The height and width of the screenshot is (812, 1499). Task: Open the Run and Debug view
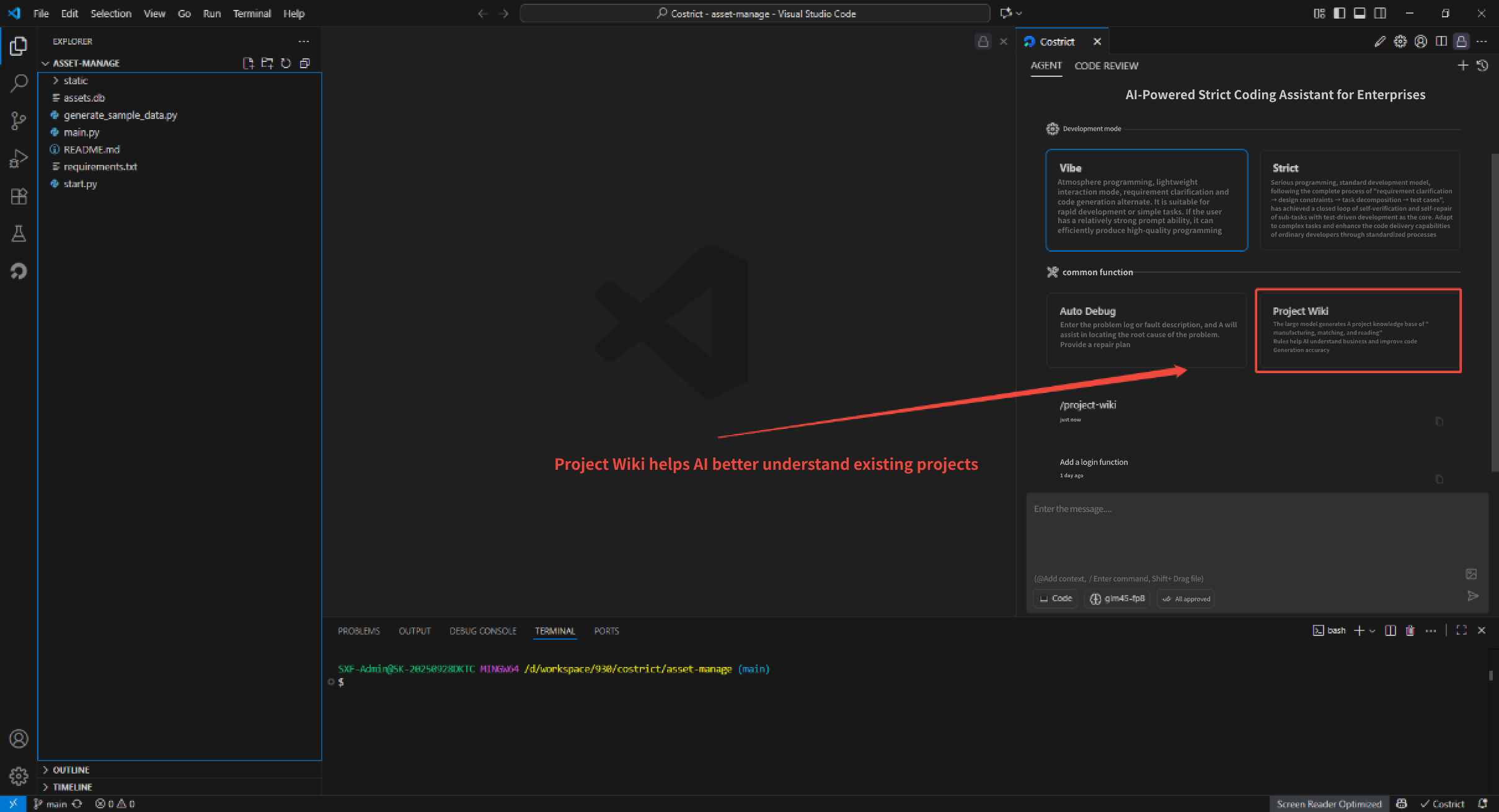(x=19, y=158)
